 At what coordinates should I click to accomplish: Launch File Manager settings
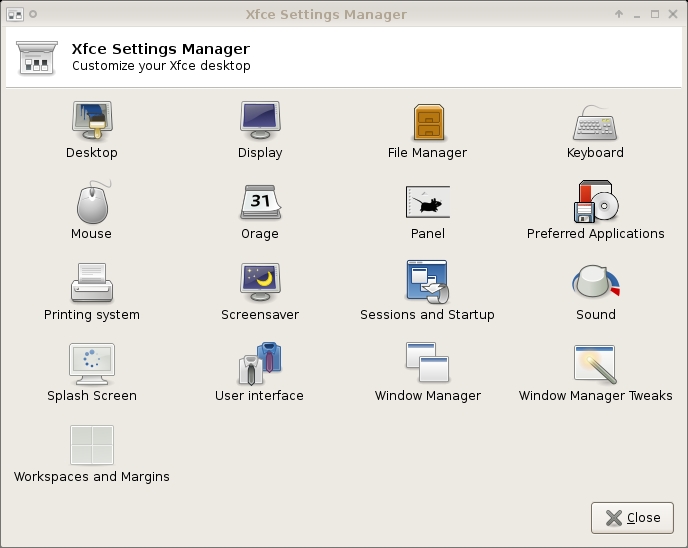pyautogui.click(x=428, y=122)
